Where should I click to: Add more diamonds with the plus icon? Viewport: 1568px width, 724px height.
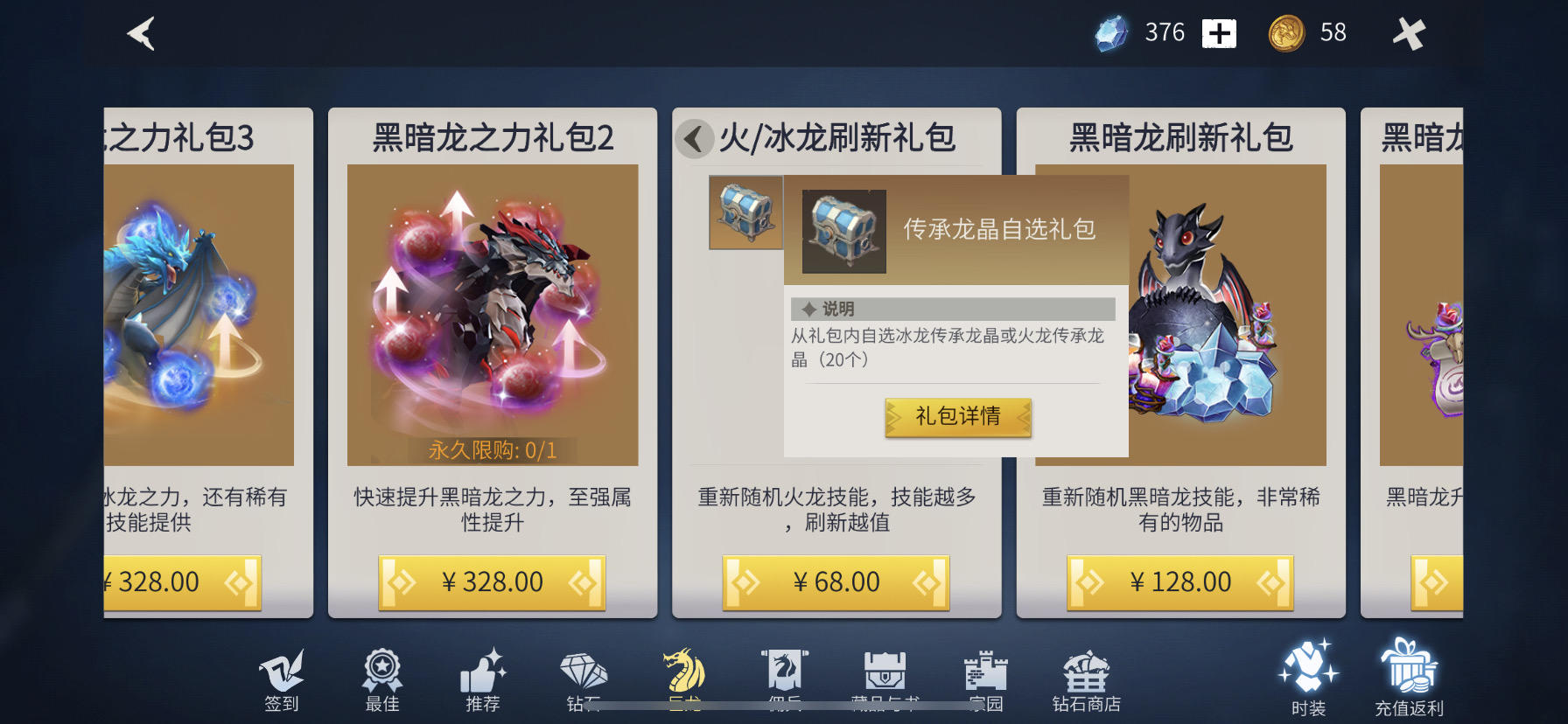(1219, 34)
